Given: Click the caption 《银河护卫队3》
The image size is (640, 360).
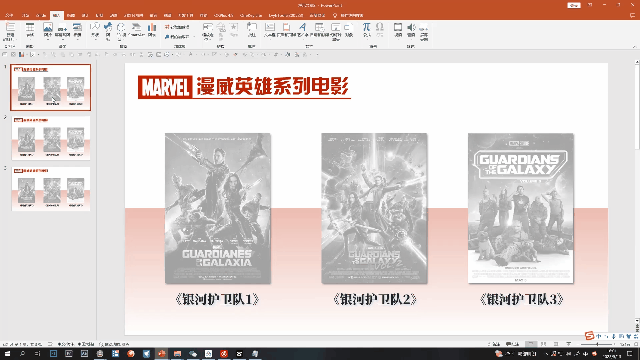Looking at the screenshot, I should [522, 299].
